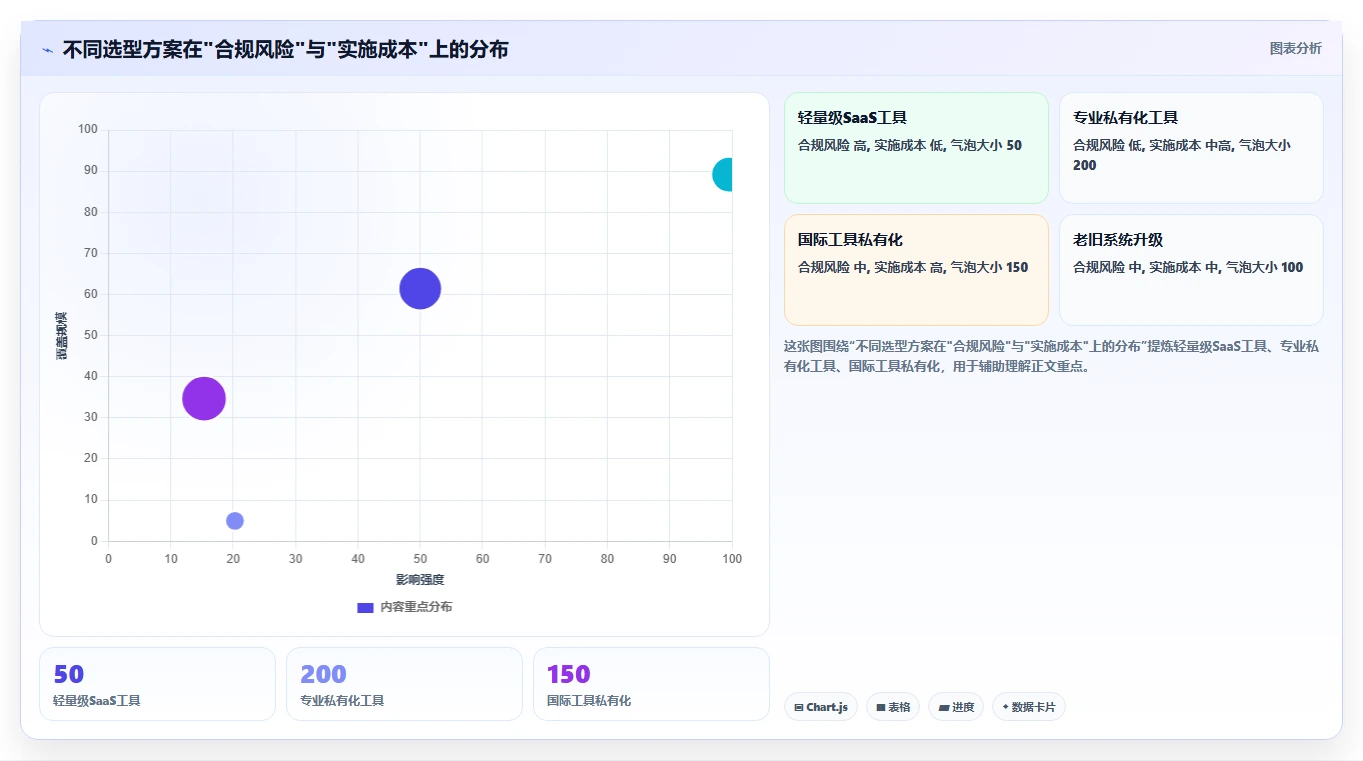Toggle the 内容重点分布 legend item
The width and height of the screenshot is (1363, 761).
click(404, 607)
